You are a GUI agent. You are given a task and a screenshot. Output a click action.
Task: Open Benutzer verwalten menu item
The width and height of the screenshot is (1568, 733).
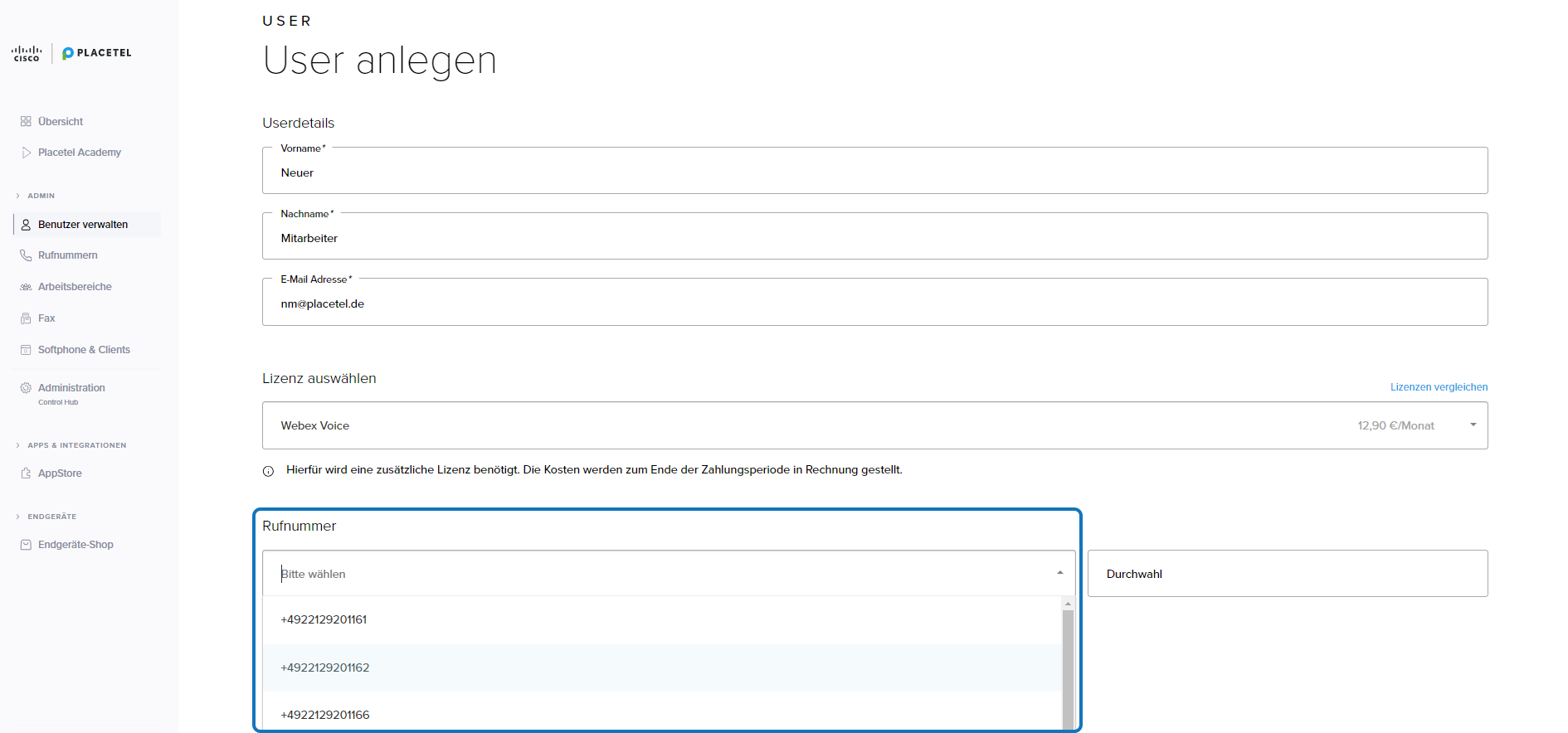[83, 225]
